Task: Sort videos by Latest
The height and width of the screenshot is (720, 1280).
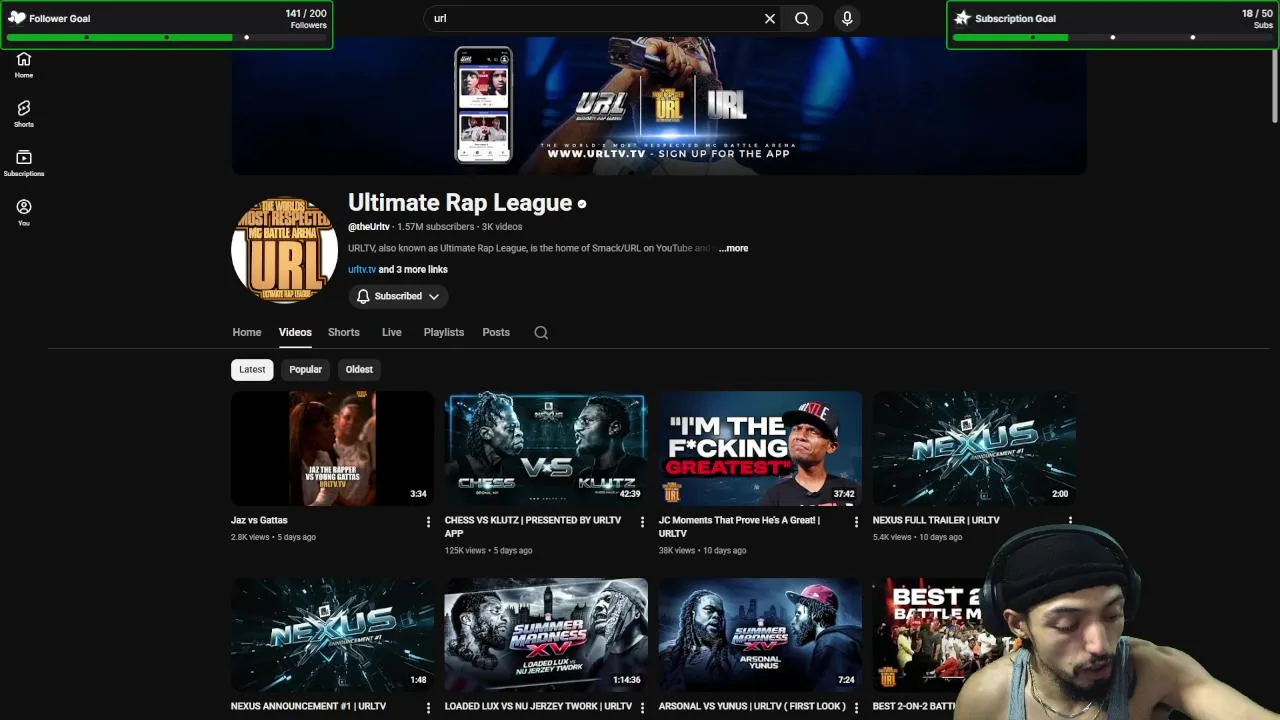Action: click(x=252, y=369)
